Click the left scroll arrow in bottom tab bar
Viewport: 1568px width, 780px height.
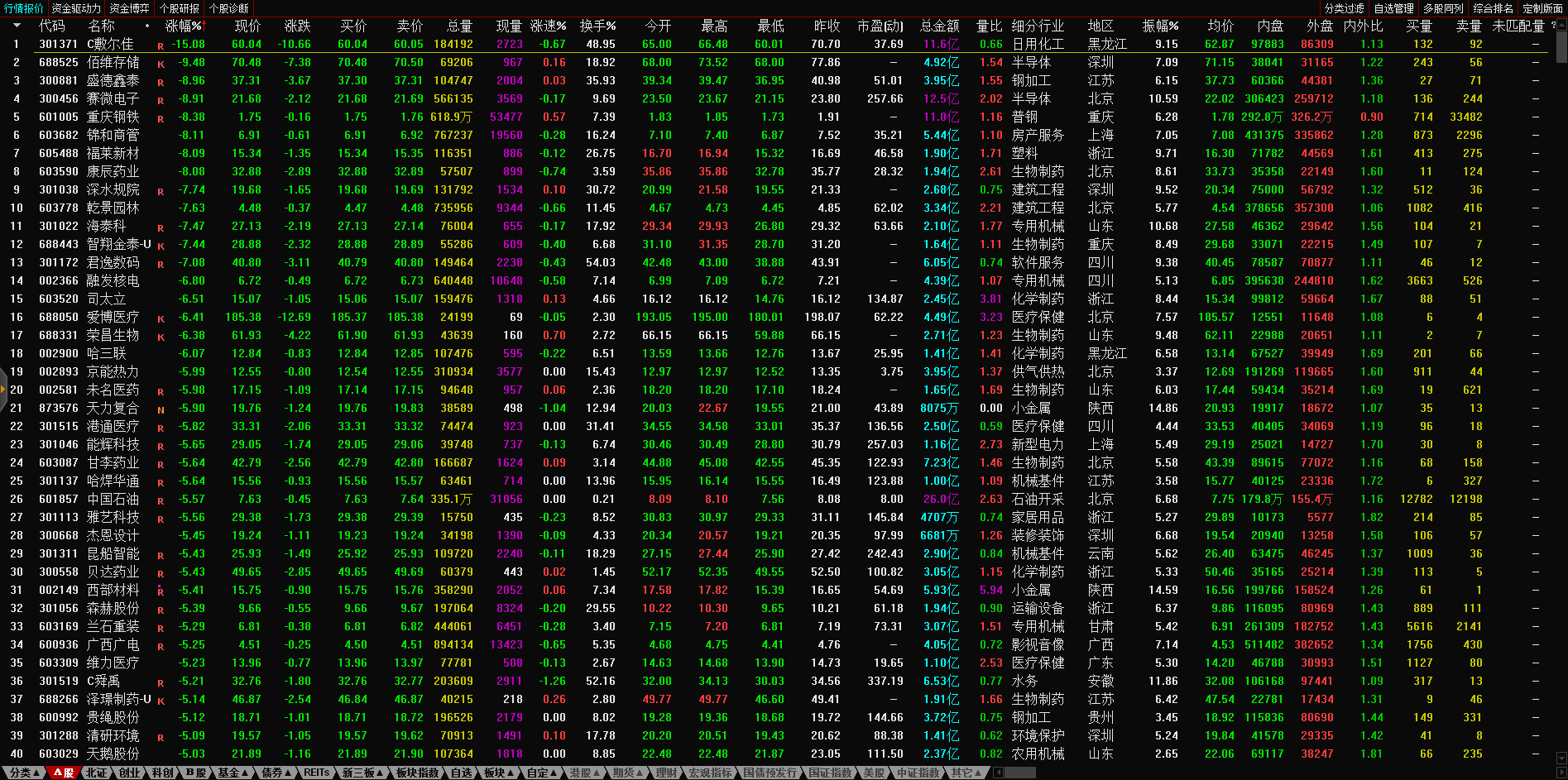pyautogui.click(x=998, y=773)
